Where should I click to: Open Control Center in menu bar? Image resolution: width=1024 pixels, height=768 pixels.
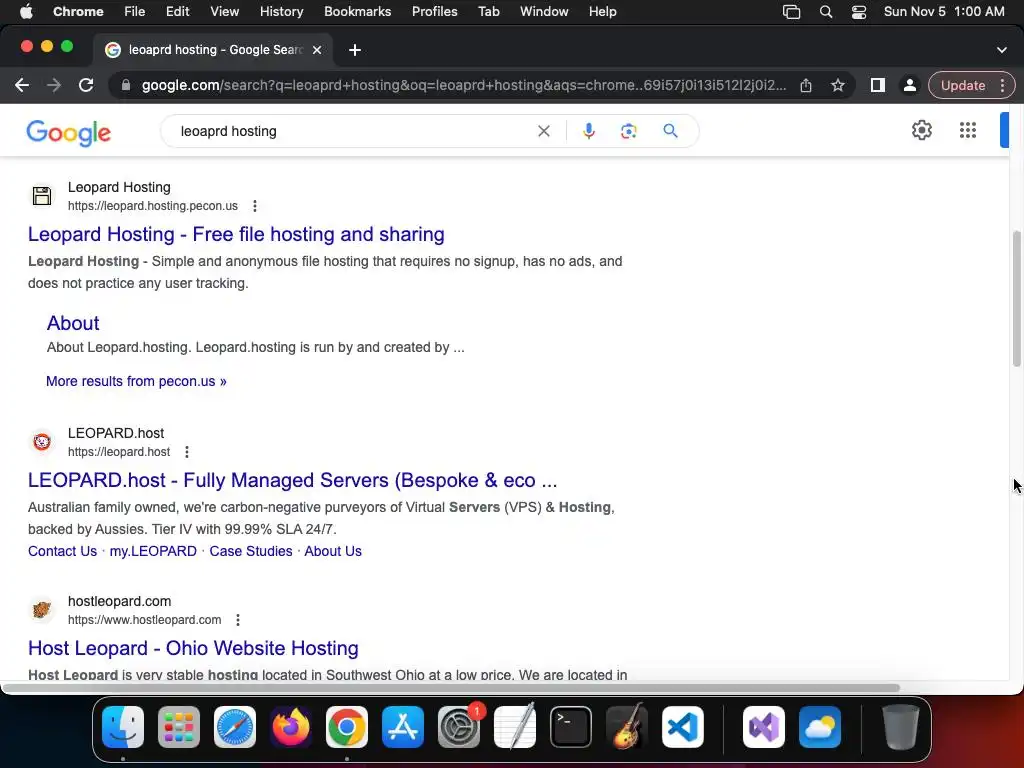tap(859, 12)
